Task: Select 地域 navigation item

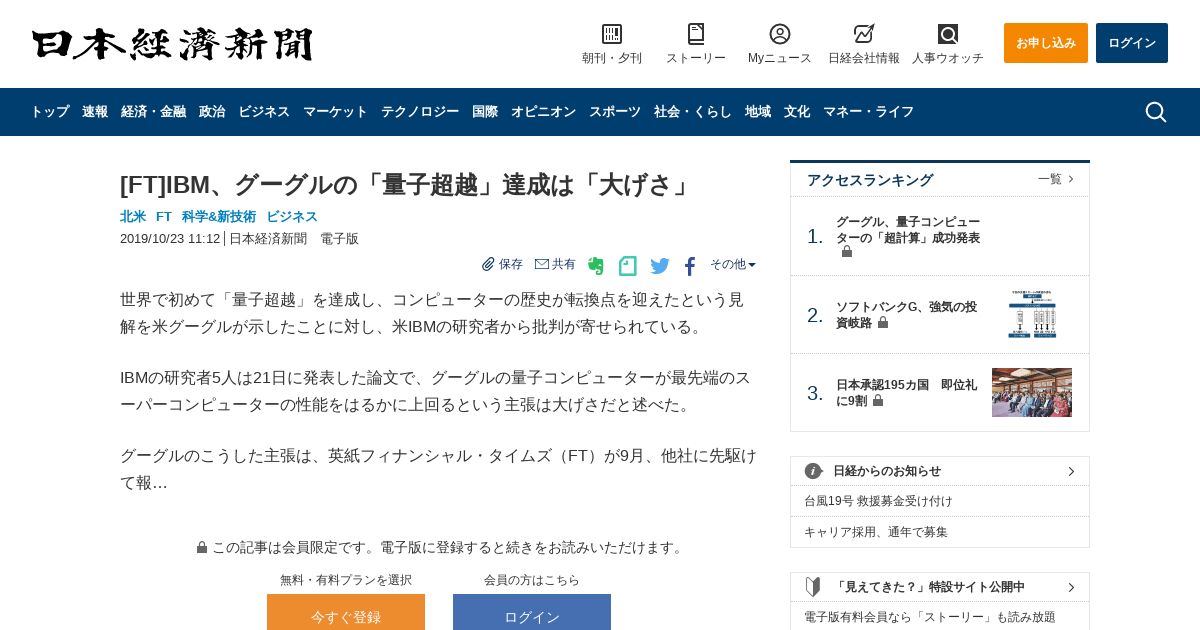Action: [758, 112]
